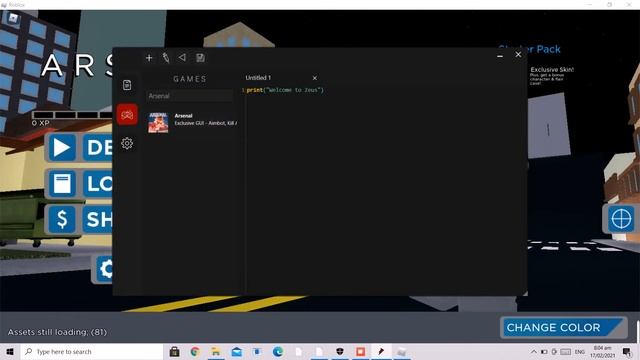Open the Windows Start menu
Image resolution: width=640 pixels, height=360 pixels.
(9, 351)
